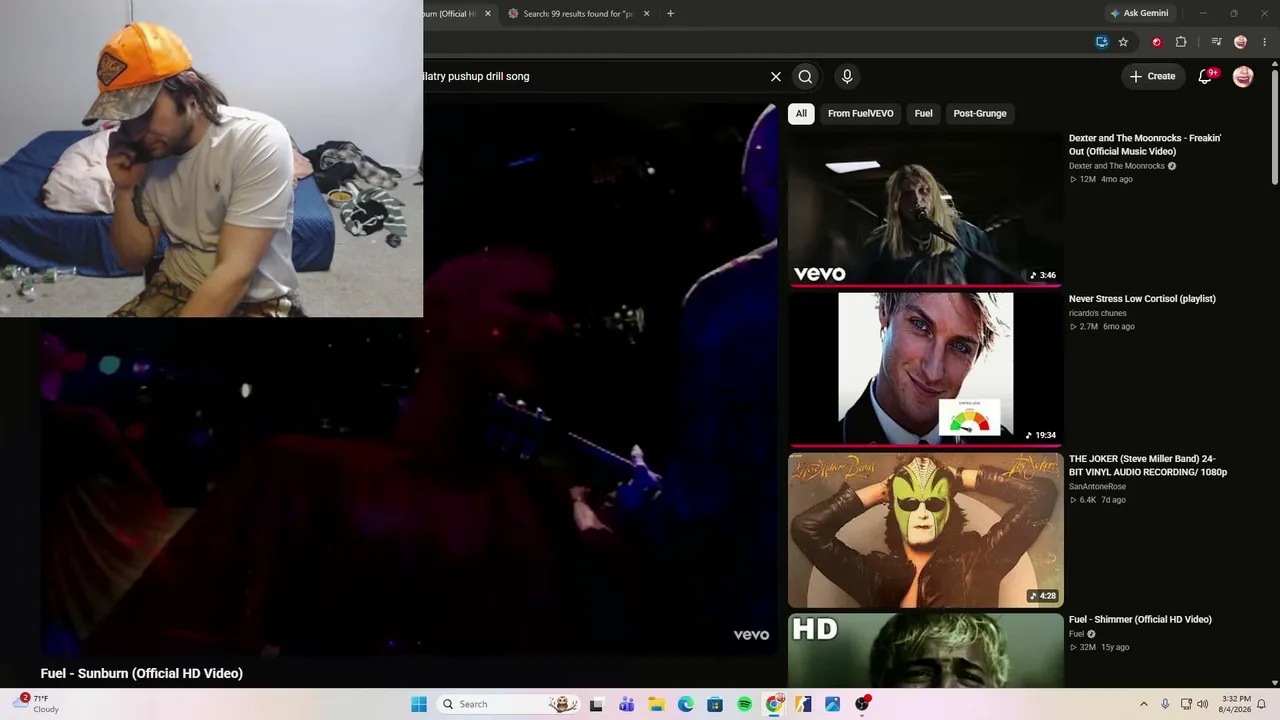The height and width of the screenshot is (720, 1280).
Task: Select the Post-Grunge filter chip
Action: [980, 113]
